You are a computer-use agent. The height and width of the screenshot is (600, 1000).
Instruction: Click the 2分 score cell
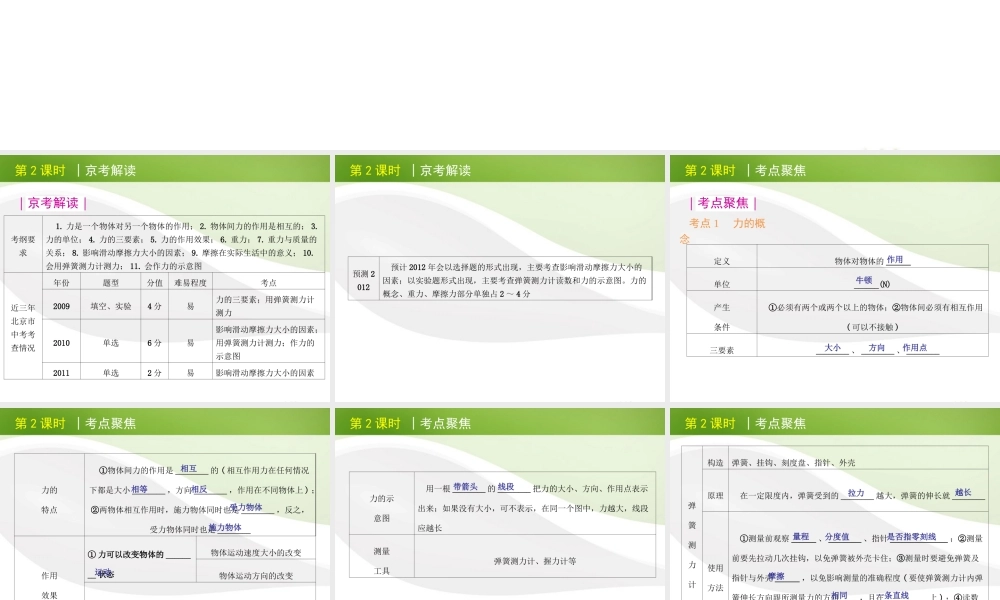click(154, 372)
